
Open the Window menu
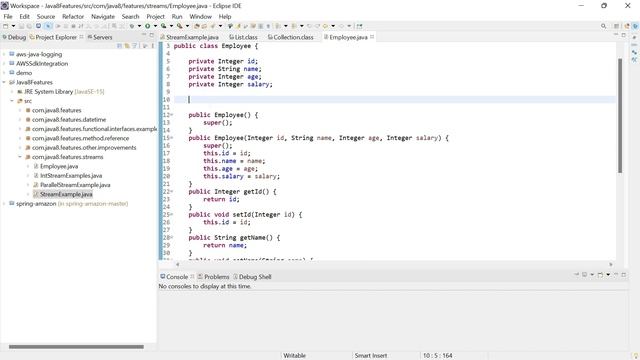[200, 16]
